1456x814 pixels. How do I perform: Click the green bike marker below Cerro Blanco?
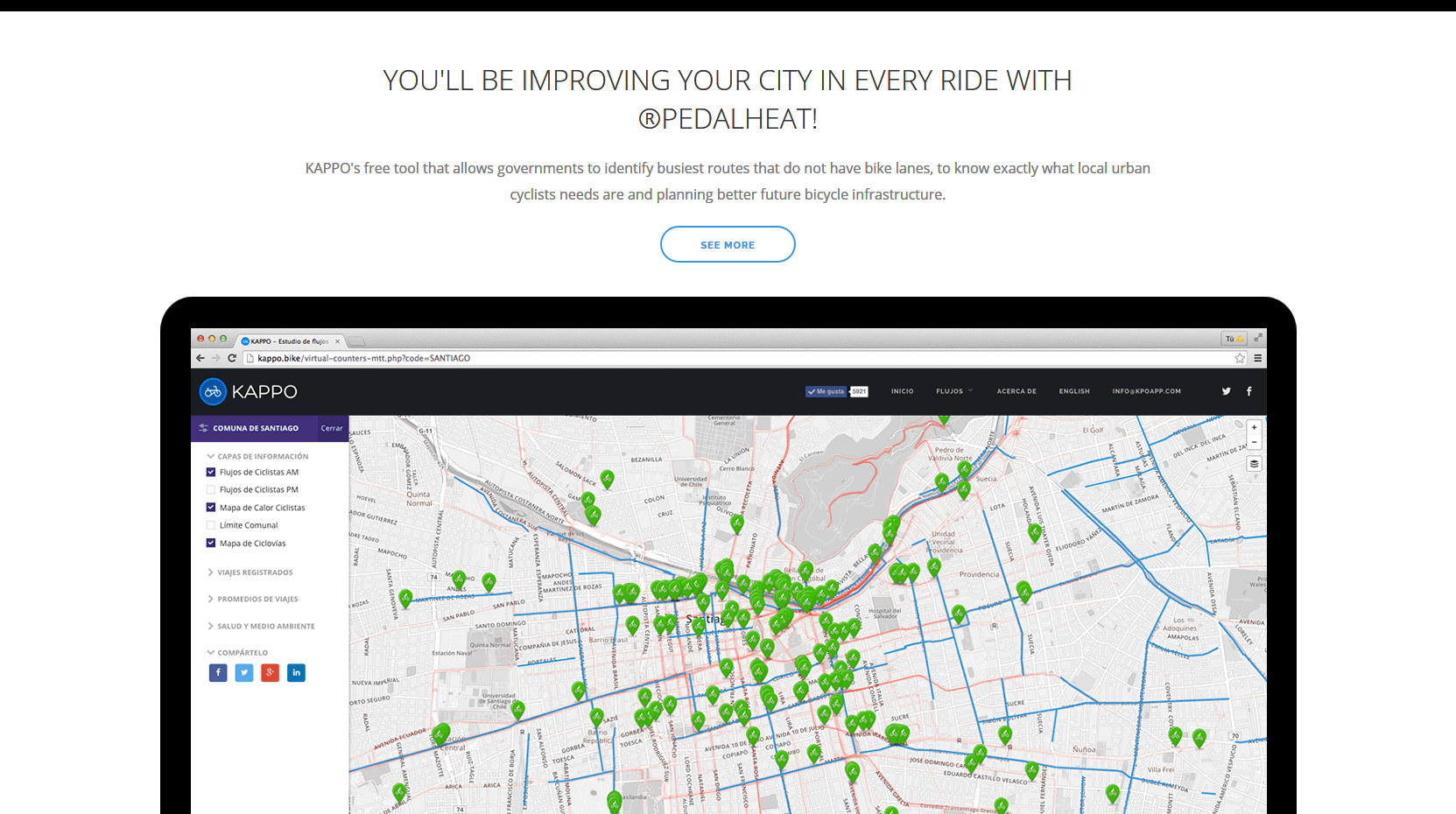(x=737, y=524)
